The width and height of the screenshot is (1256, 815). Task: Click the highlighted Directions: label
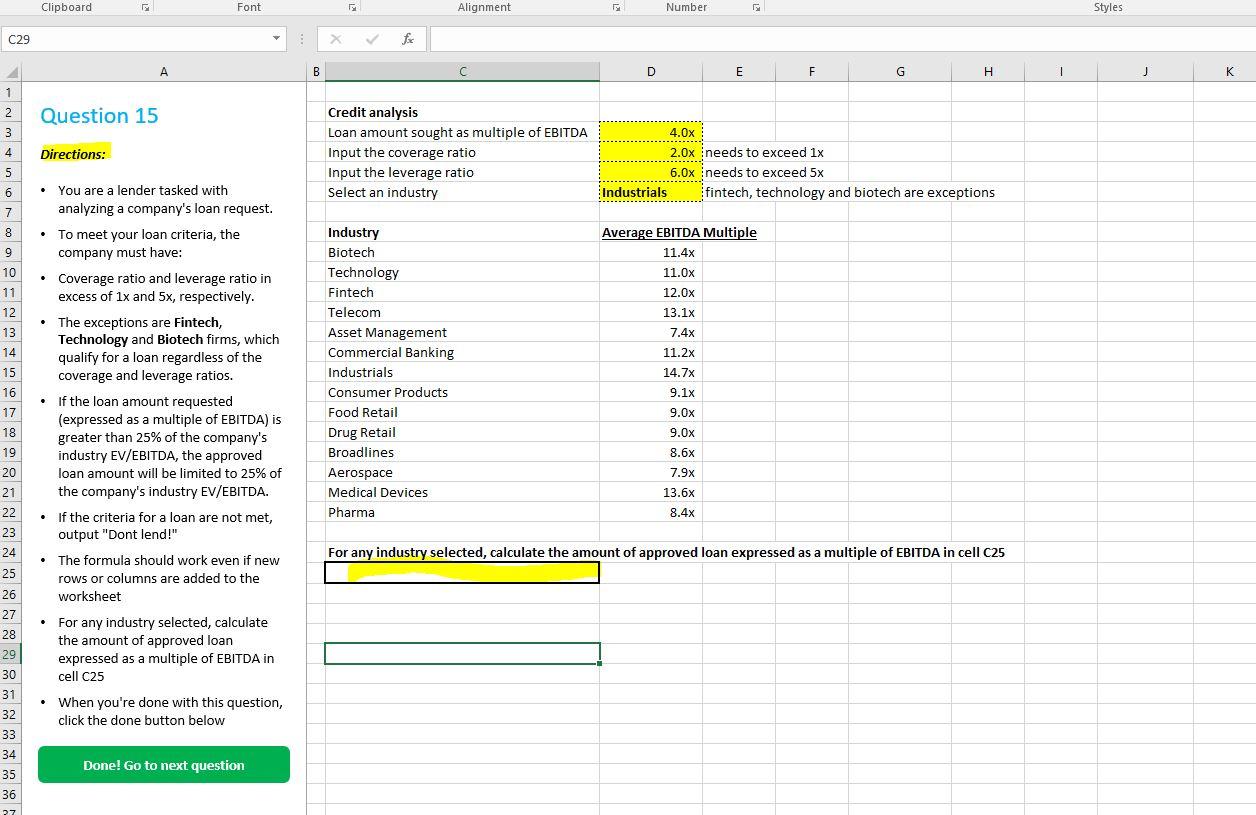[73, 154]
